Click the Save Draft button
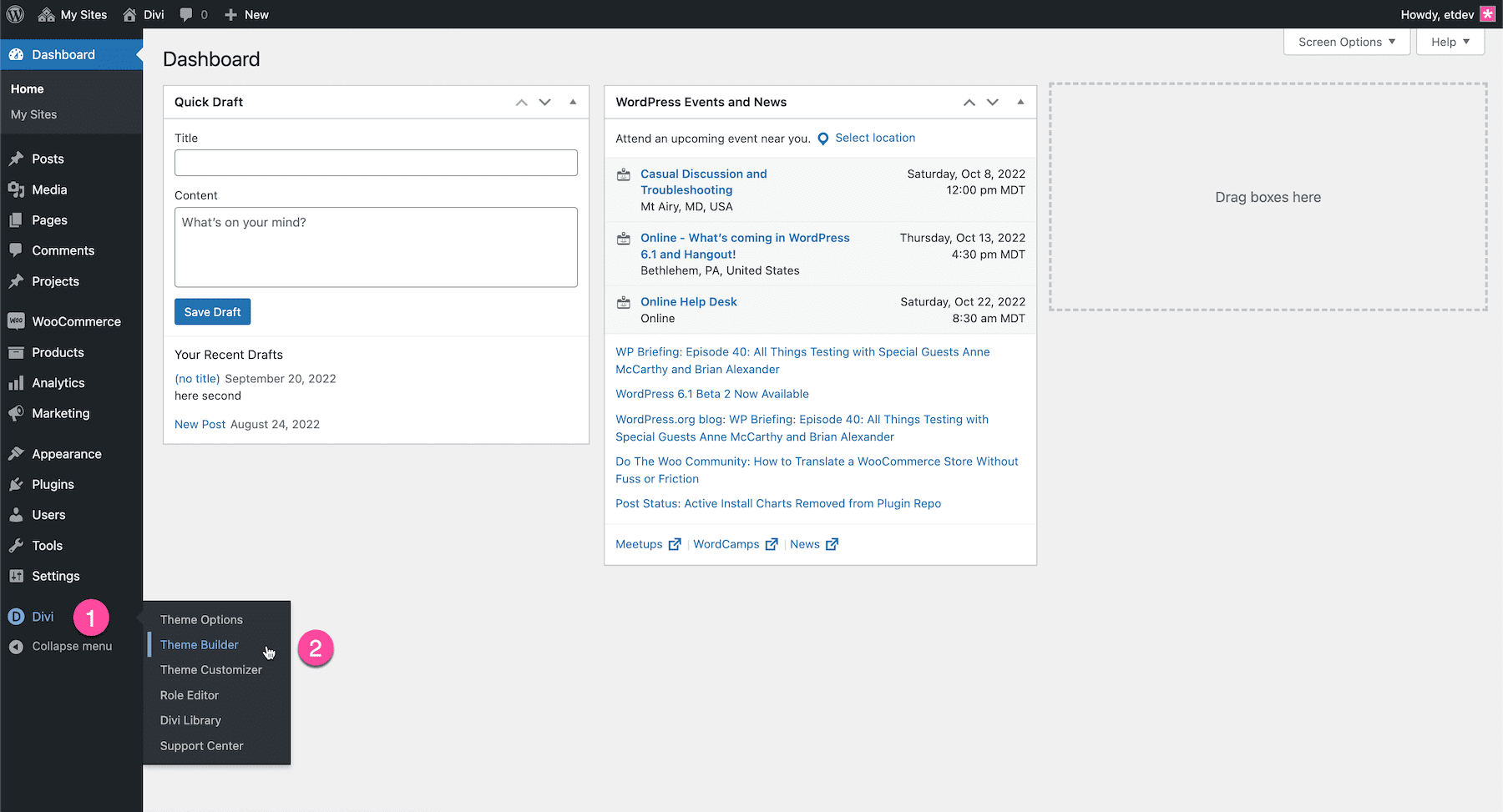Screen dimensions: 1503x812 point(212,311)
